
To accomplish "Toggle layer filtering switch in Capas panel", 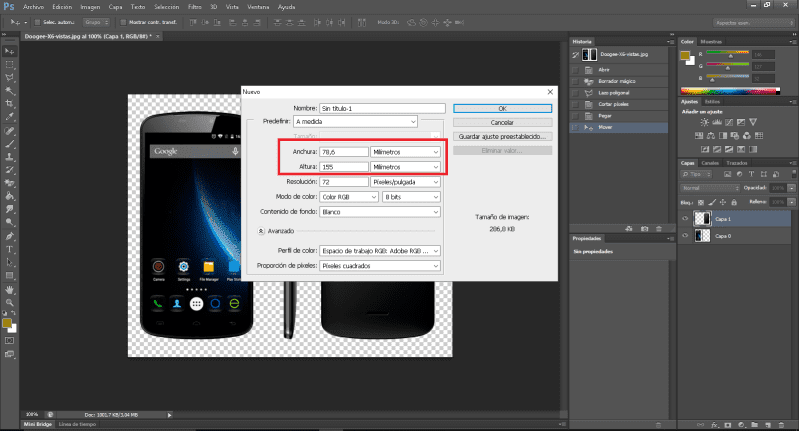I will click(x=793, y=174).
